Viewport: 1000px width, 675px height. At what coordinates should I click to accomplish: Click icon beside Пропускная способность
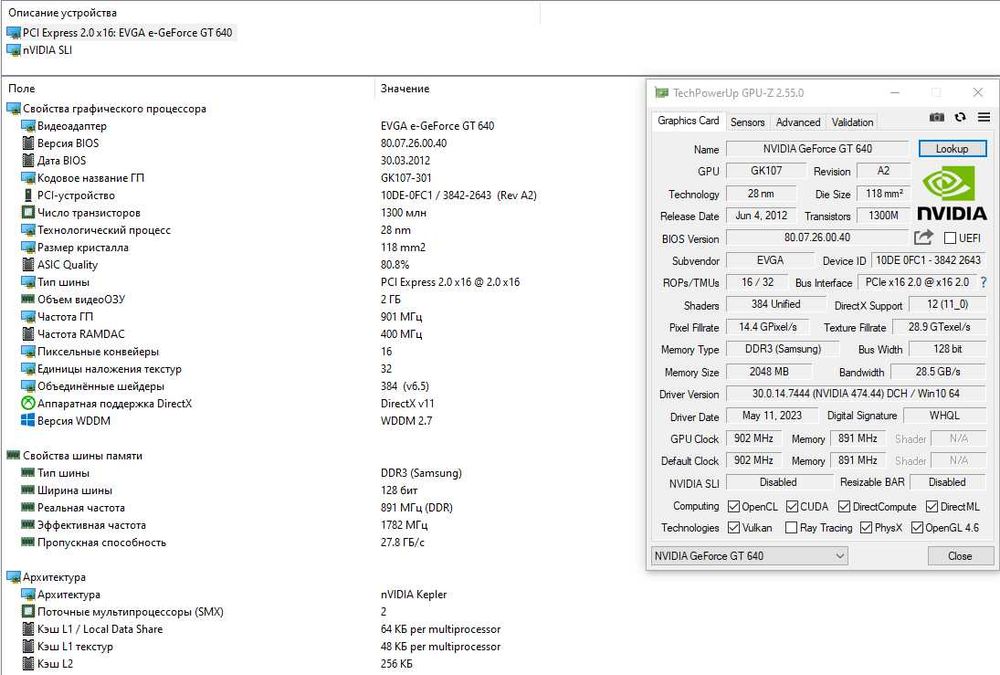(28, 542)
